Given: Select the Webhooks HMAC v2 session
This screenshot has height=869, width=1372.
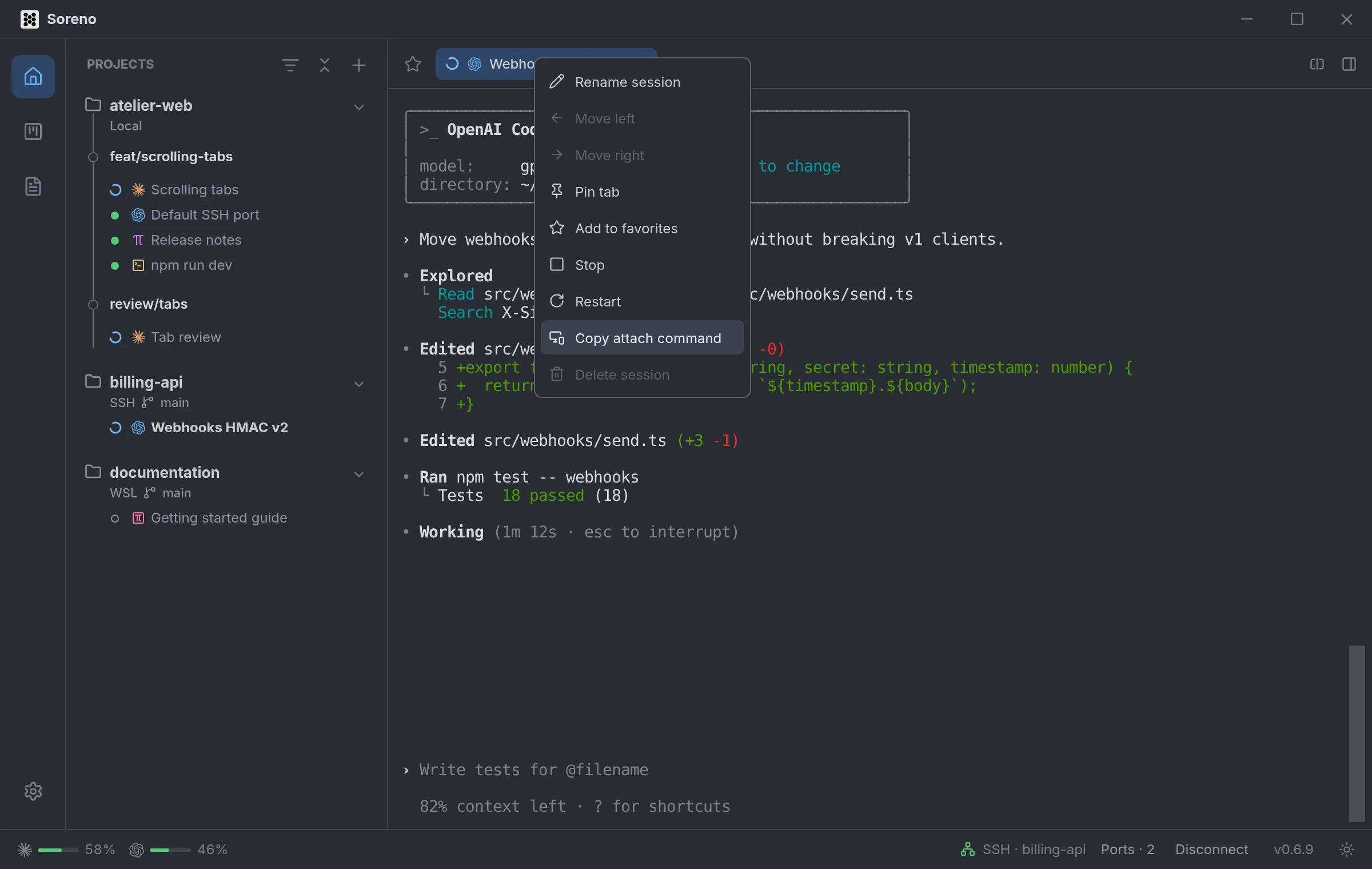Looking at the screenshot, I should coord(219,428).
